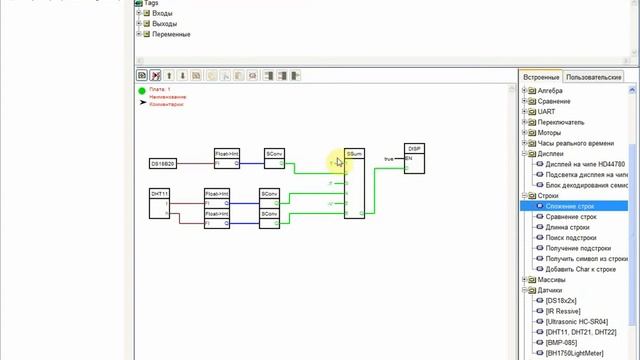Select Добавить Char к строке item
The height and width of the screenshot is (360, 640).
(580, 269)
